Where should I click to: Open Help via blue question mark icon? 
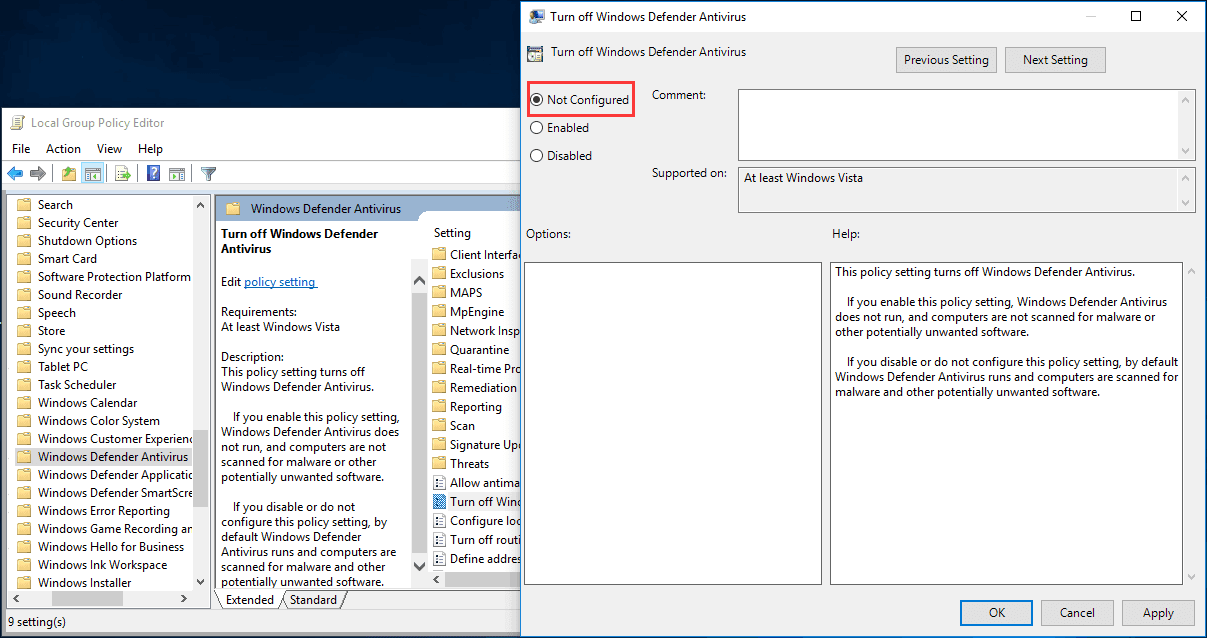(x=154, y=174)
